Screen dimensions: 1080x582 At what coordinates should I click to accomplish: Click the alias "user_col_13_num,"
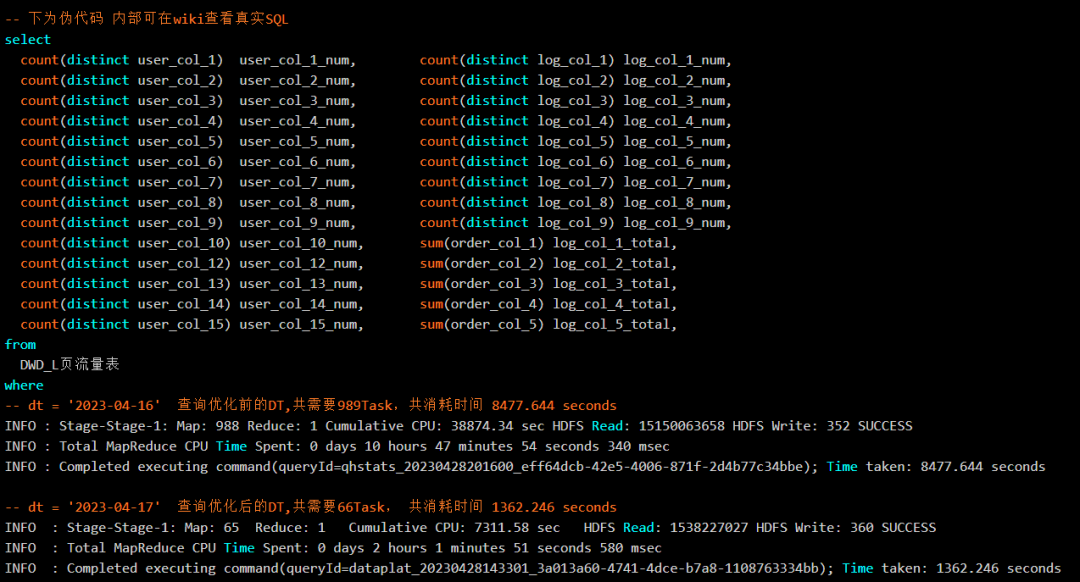click(x=301, y=283)
